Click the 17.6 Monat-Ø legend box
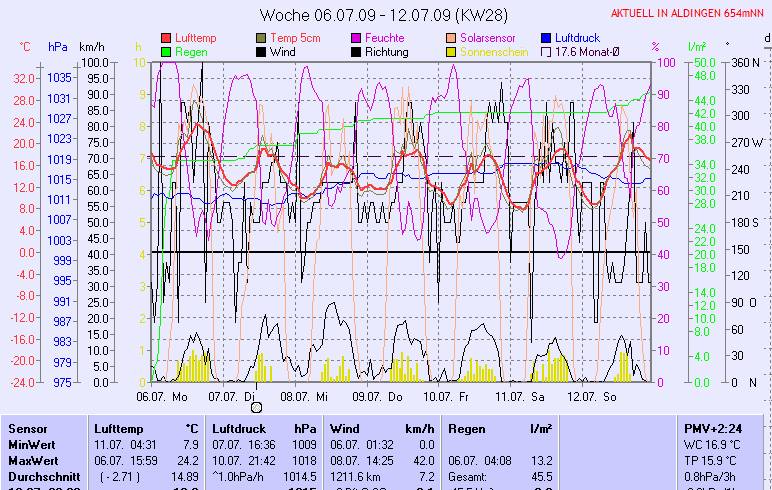Viewport: 772px width, 490px height. (547, 52)
